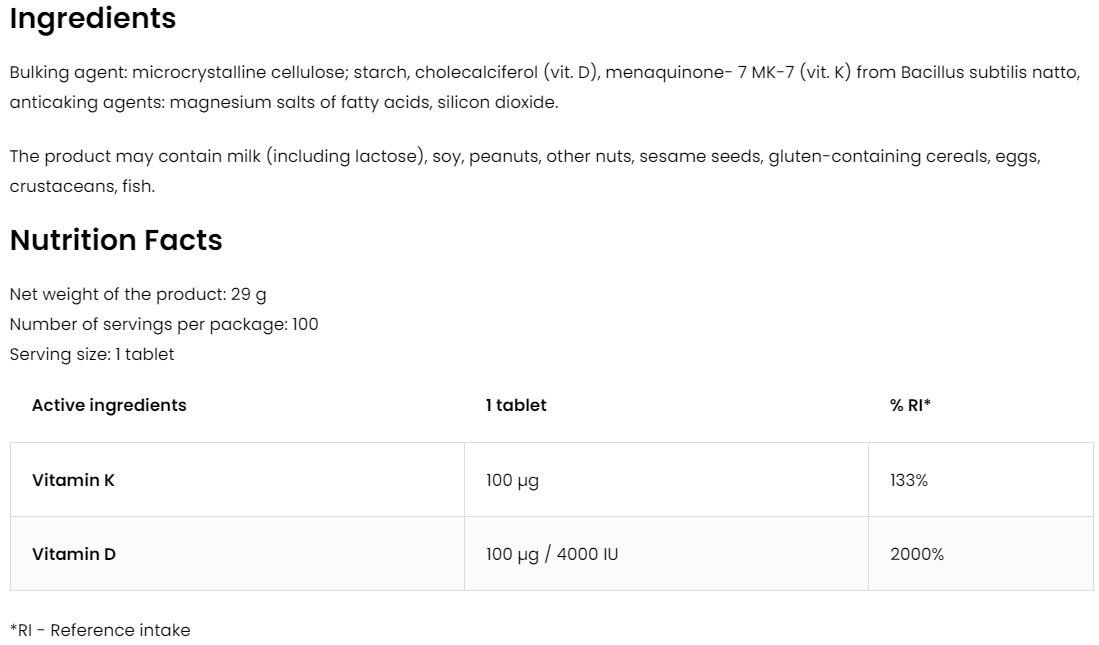The width and height of the screenshot is (1099, 645).
Task: Select the 'Vitamin D' row label
Action: pyautogui.click(x=74, y=554)
